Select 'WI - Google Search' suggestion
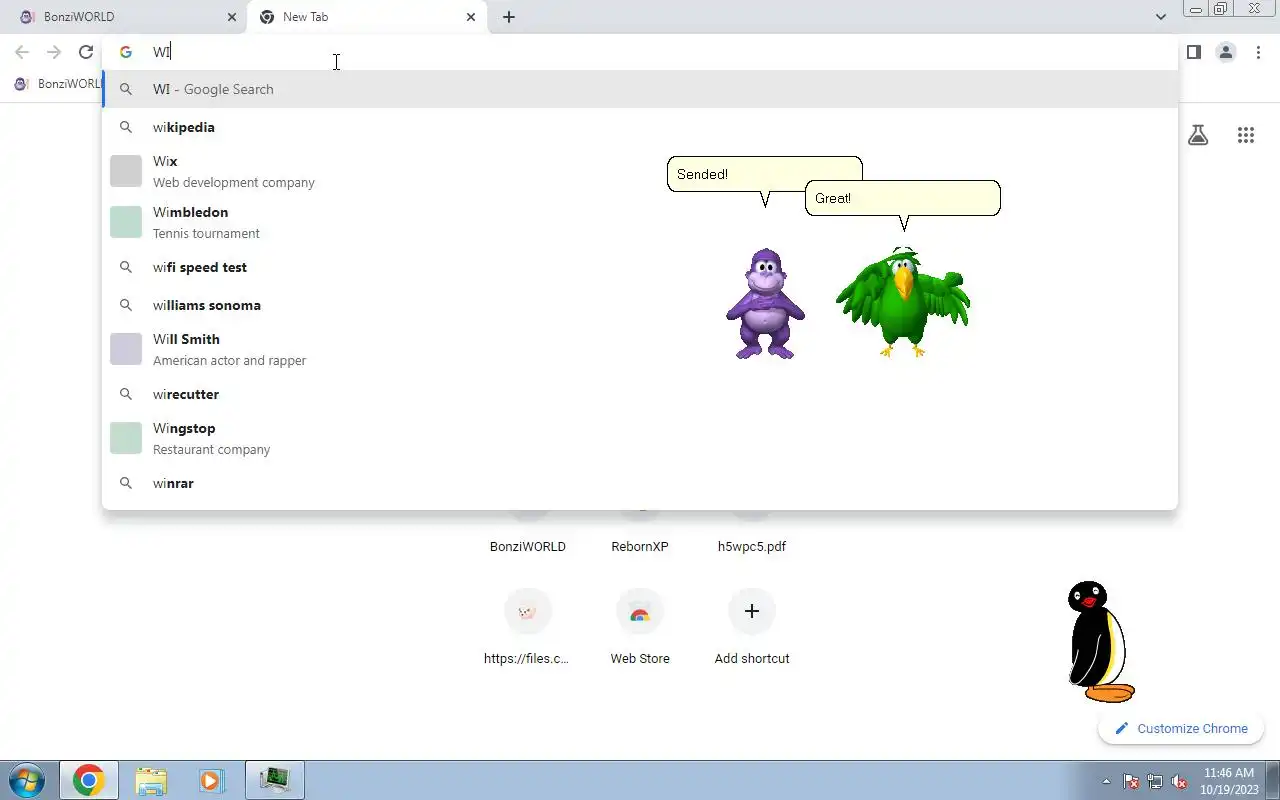This screenshot has height=800, width=1280. coord(640,89)
